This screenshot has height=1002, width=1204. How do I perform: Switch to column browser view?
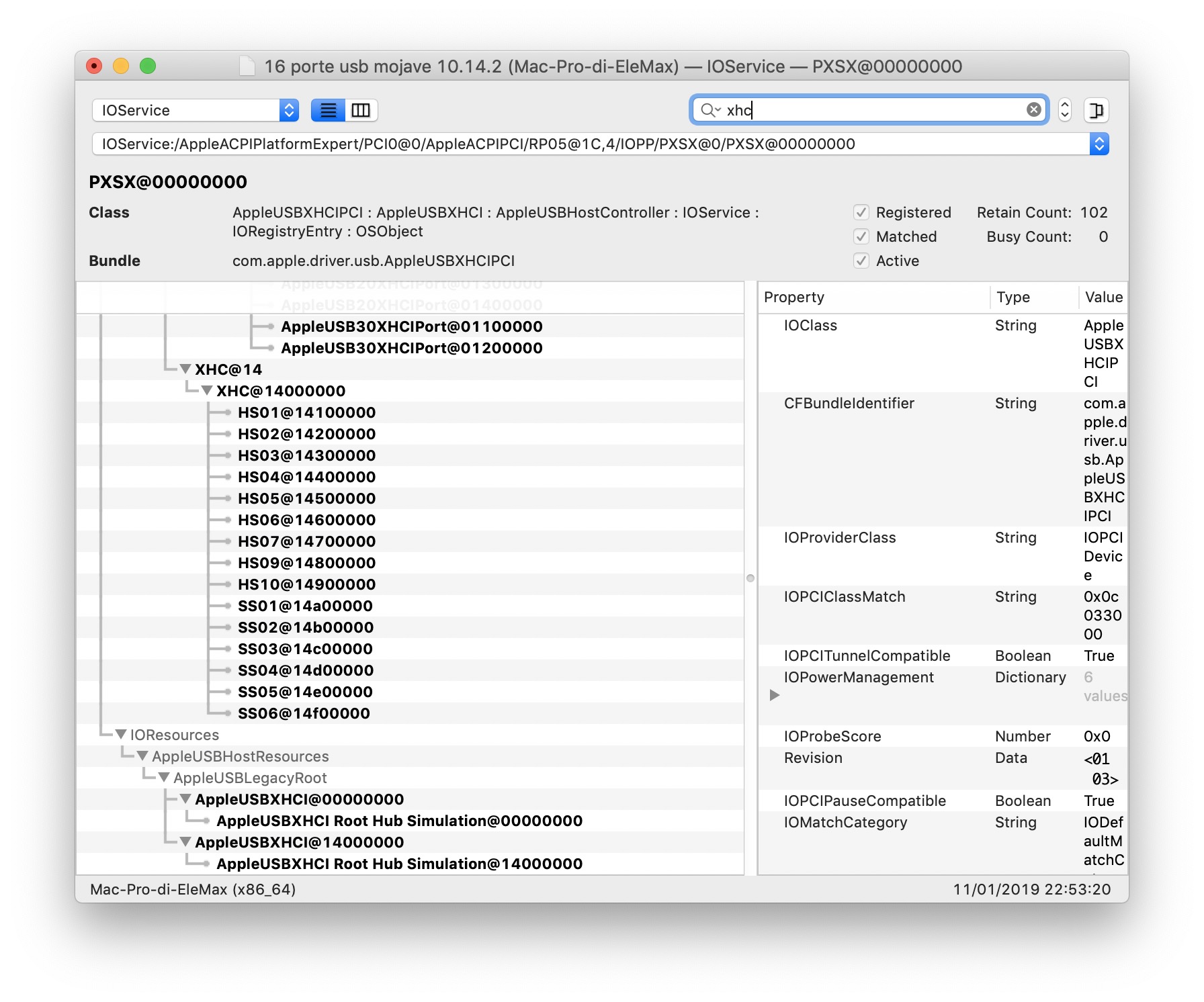click(361, 110)
